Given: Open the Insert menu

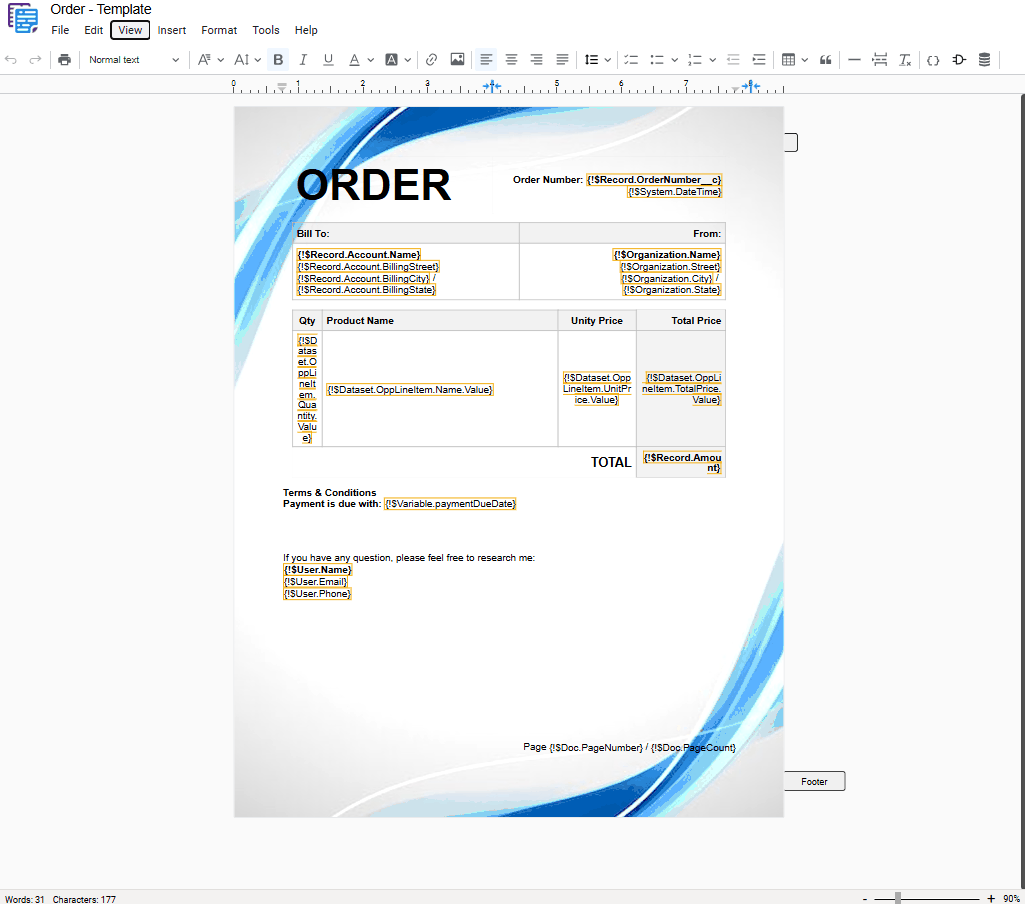Looking at the screenshot, I should point(171,30).
